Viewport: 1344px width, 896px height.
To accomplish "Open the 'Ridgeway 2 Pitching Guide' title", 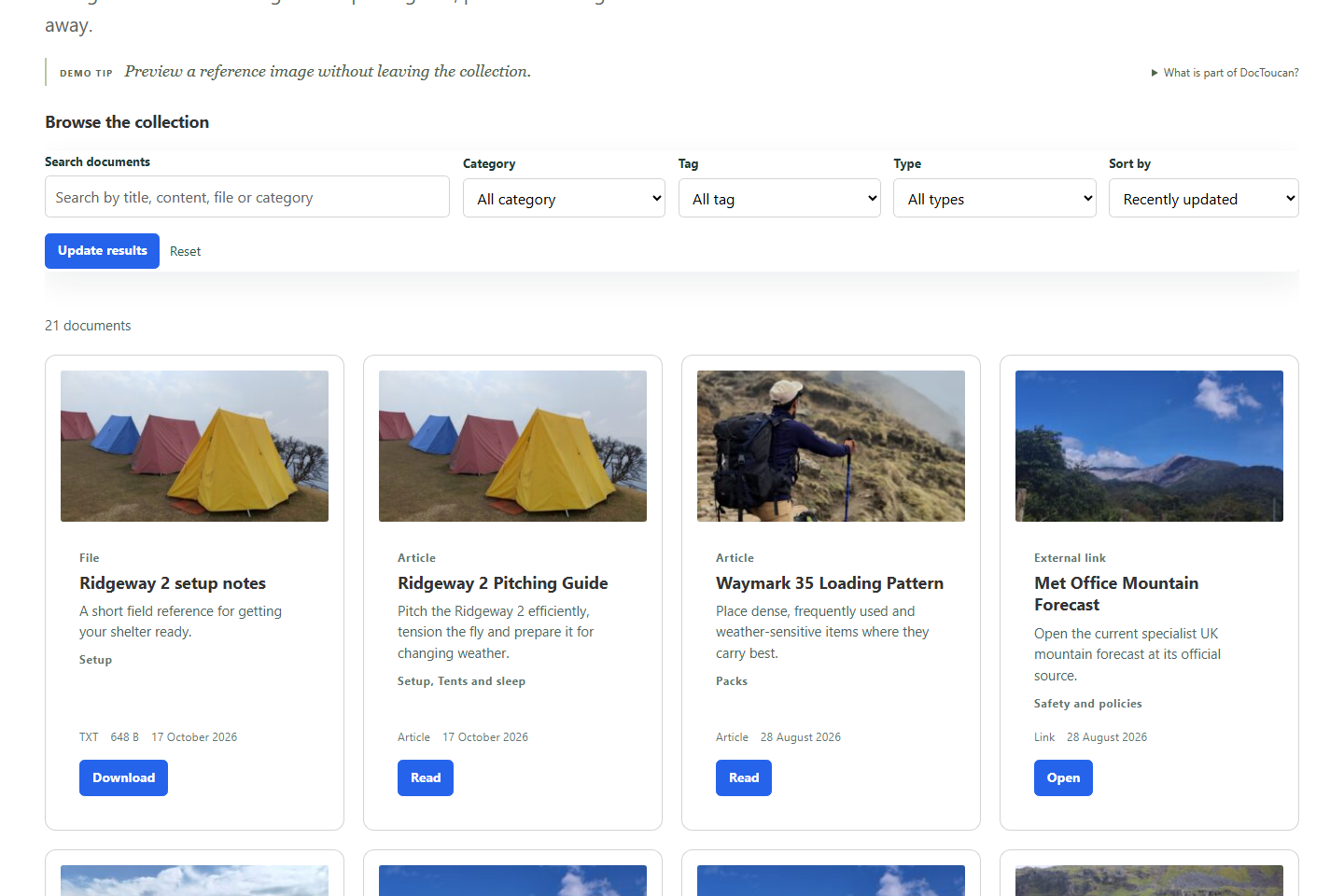I will pyautogui.click(x=503, y=583).
